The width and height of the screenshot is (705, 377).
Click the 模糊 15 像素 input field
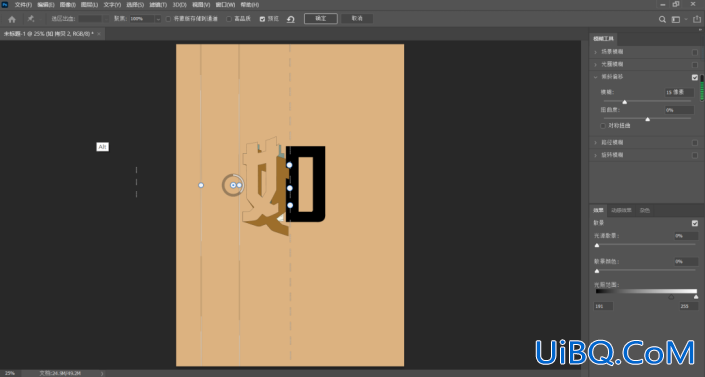(x=679, y=92)
